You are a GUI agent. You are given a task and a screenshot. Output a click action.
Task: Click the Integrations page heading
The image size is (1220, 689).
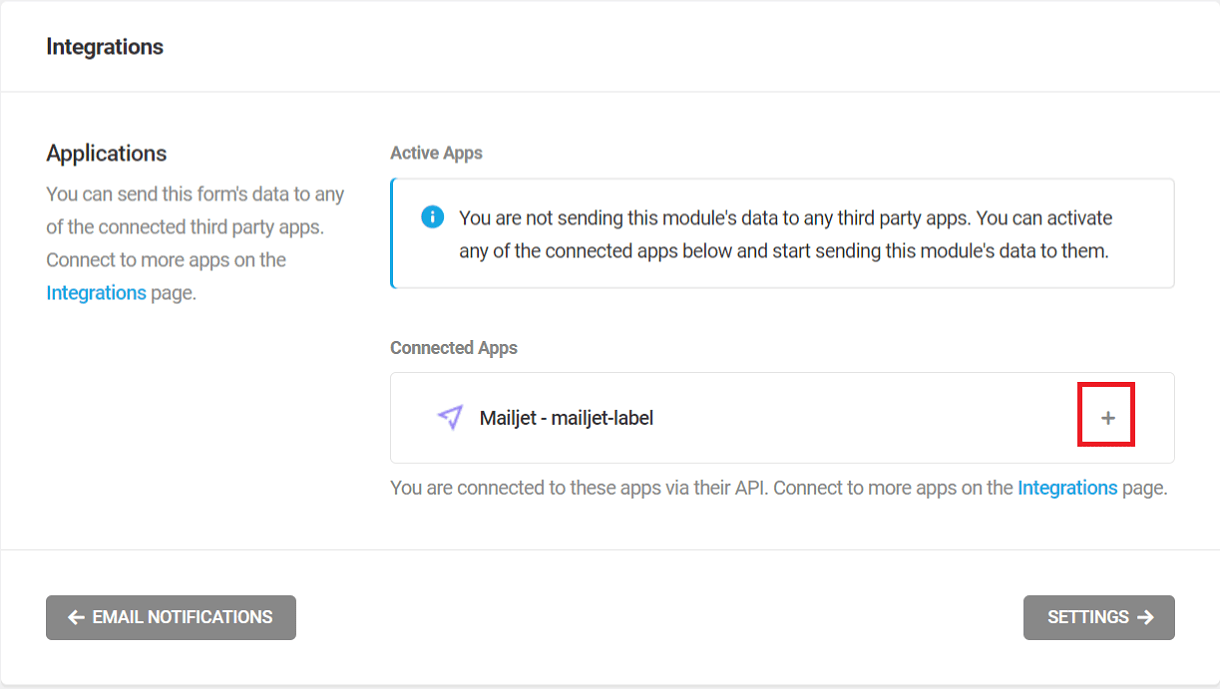pyautogui.click(x=105, y=47)
